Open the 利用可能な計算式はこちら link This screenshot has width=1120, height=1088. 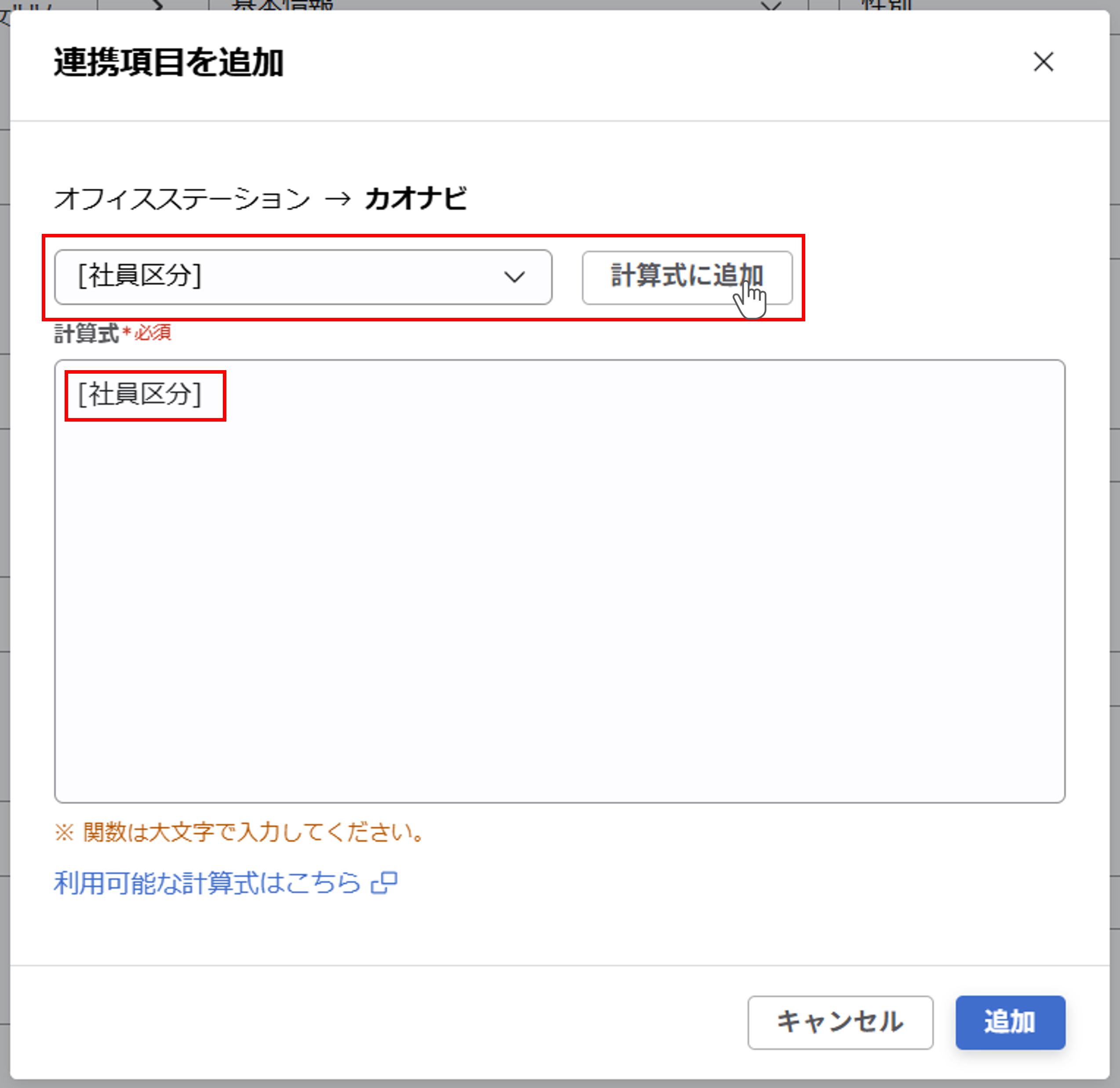point(207,883)
